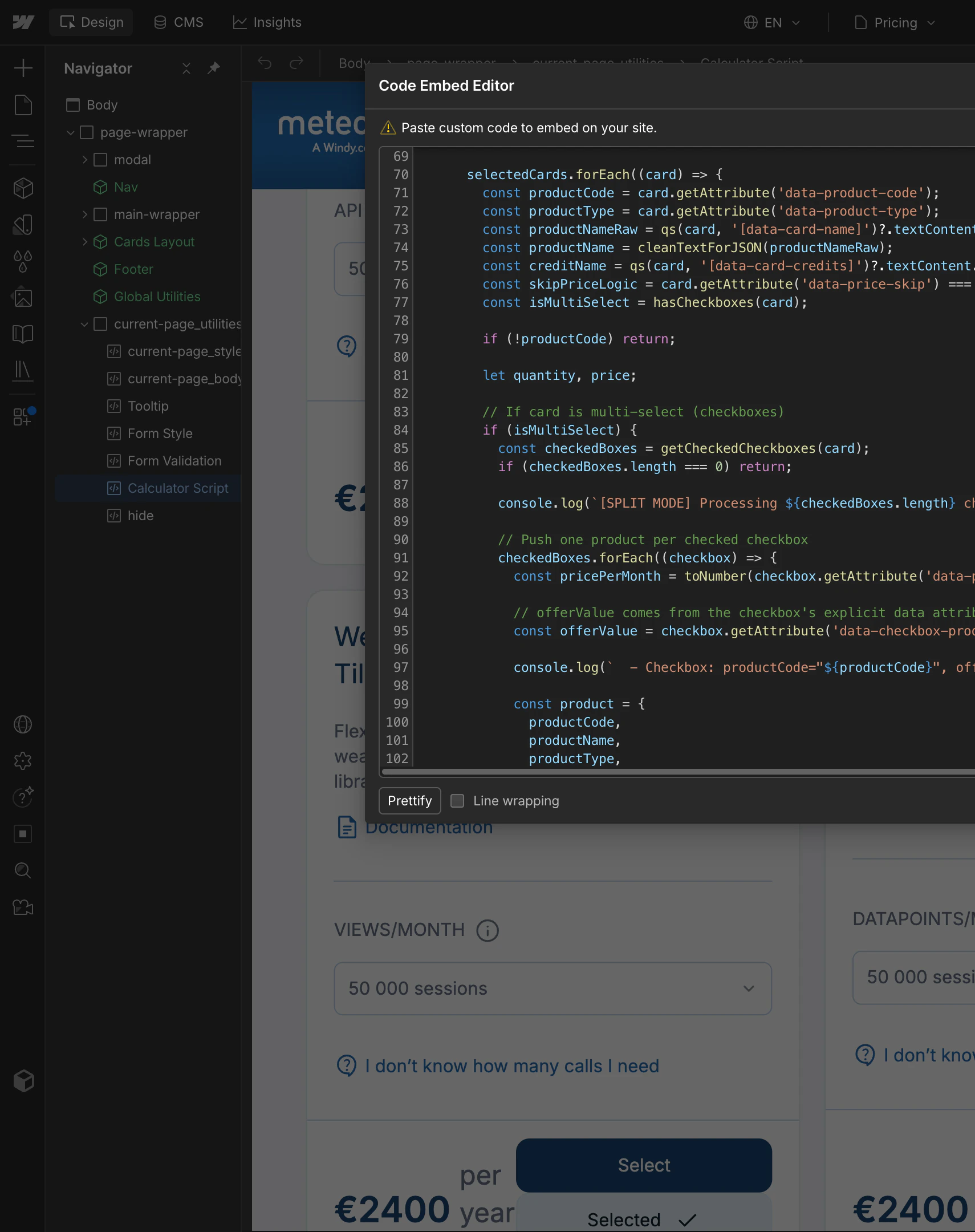
Task: Open the Settings gear icon in sidebar
Action: click(23, 760)
